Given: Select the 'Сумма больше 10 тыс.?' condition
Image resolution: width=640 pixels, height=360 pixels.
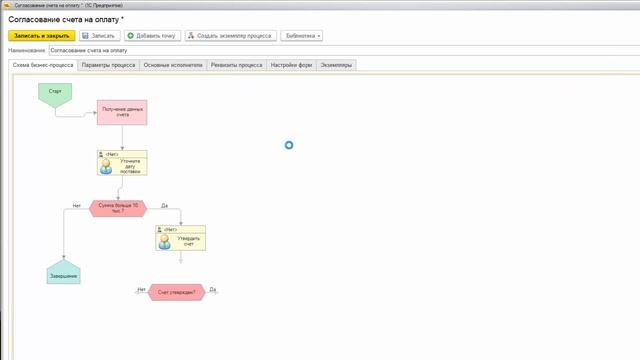Looking at the screenshot, I should tap(118, 208).
